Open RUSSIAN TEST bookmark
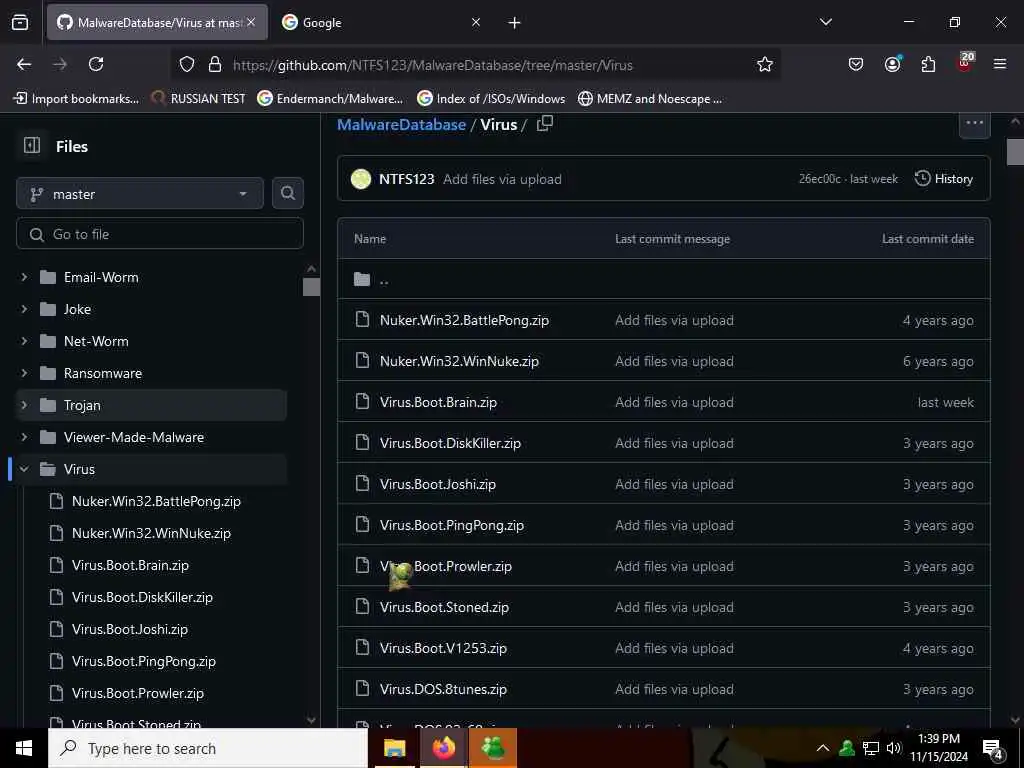Image resolution: width=1024 pixels, height=768 pixels. (x=198, y=99)
